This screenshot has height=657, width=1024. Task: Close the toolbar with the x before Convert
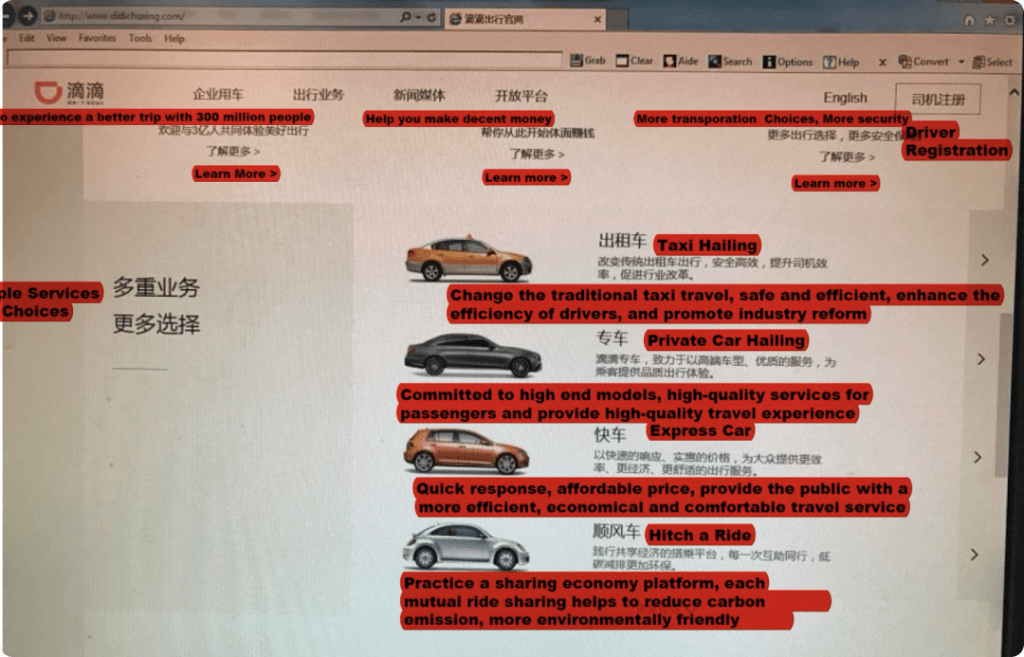click(x=882, y=63)
